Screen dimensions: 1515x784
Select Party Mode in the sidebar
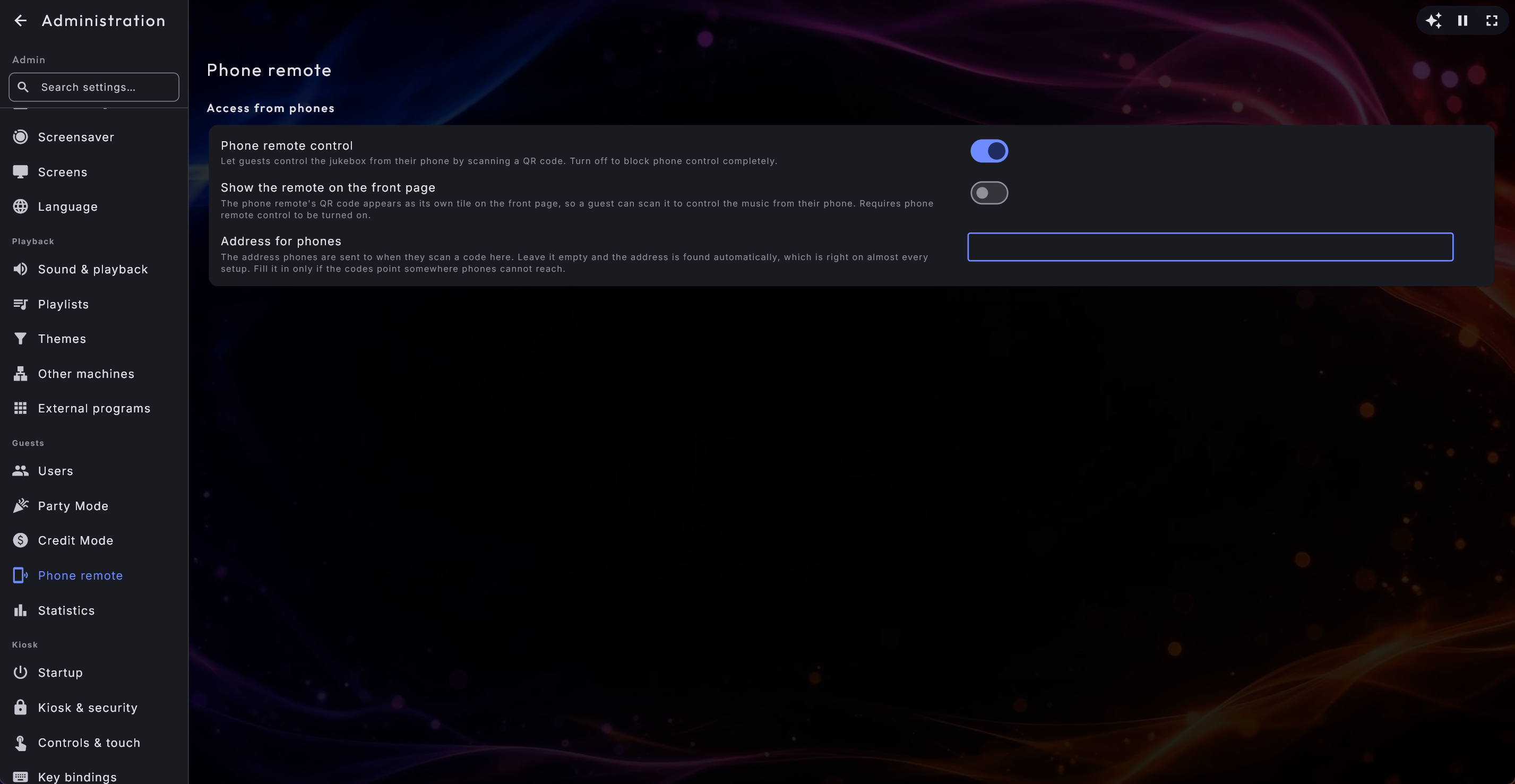(94, 506)
